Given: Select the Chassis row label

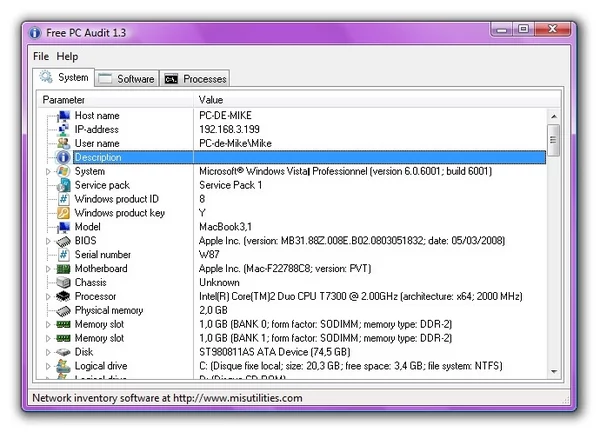Looking at the screenshot, I should coord(91,283).
